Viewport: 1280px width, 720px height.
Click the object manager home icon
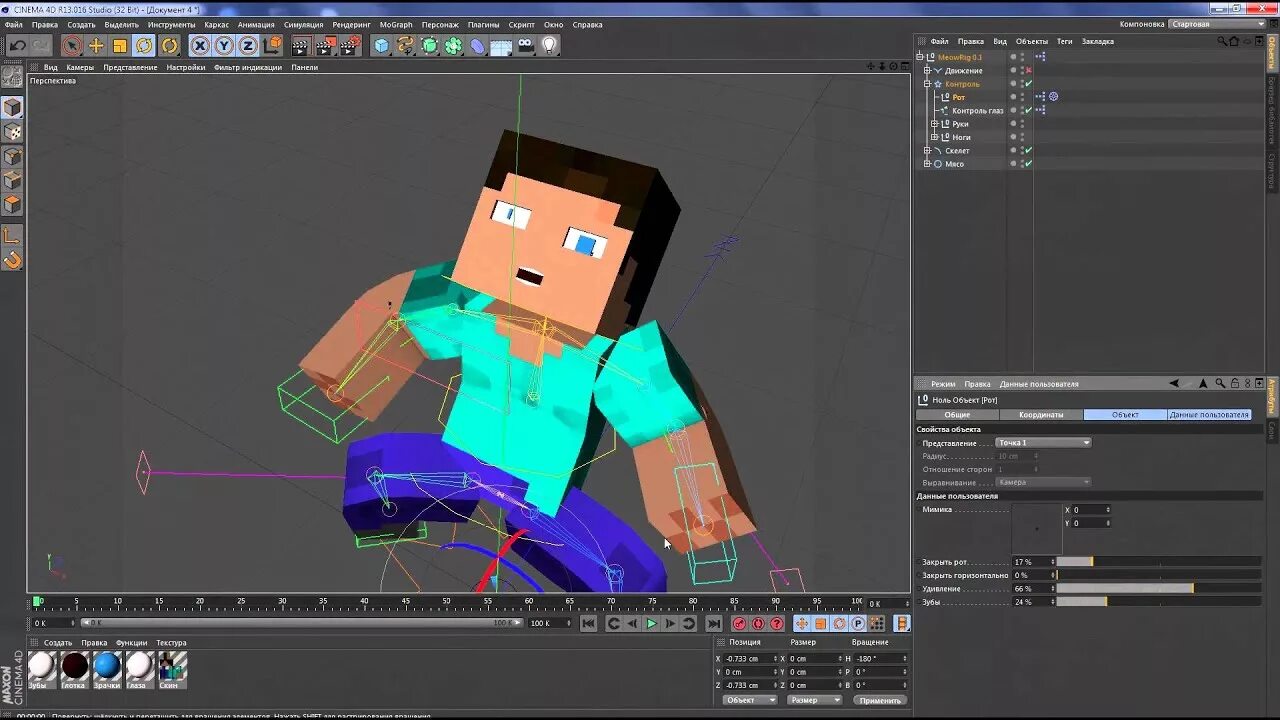click(x=1232, y=41)
